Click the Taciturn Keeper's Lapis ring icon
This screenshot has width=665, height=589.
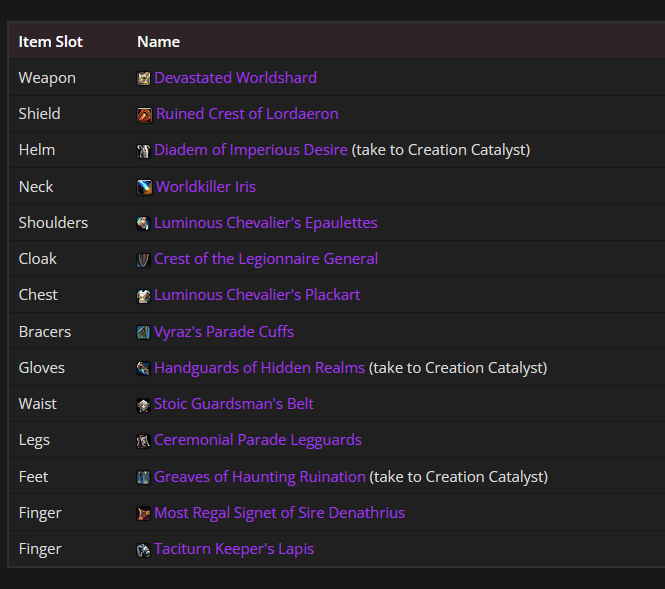click(x=143, y=550)
